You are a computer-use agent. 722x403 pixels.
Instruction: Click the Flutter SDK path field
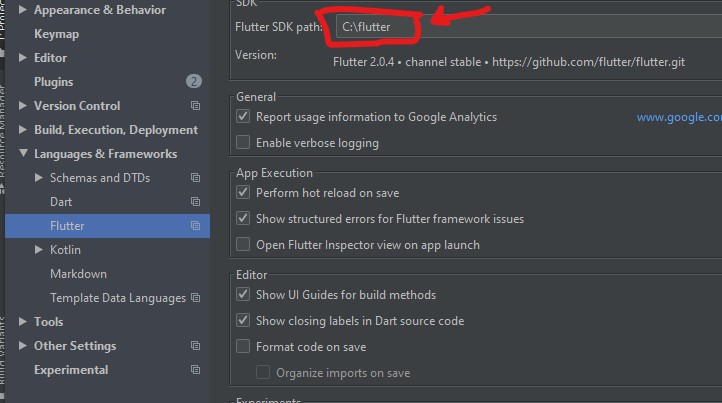tap(375, 27)
